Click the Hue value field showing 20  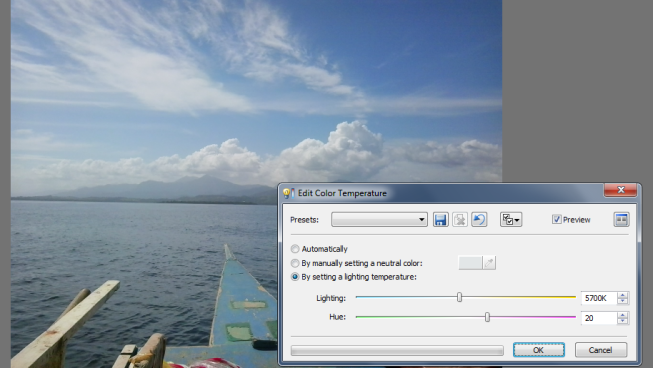click(x=599, y=318)
